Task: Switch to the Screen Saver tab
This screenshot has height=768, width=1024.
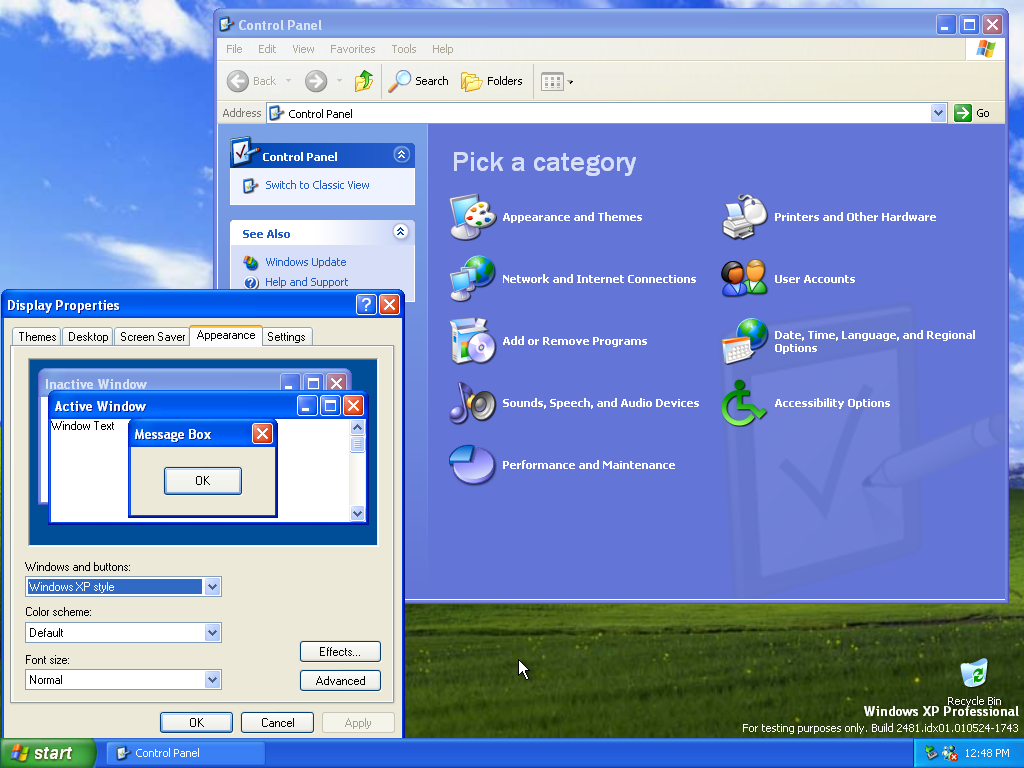Action: (153, 337)
